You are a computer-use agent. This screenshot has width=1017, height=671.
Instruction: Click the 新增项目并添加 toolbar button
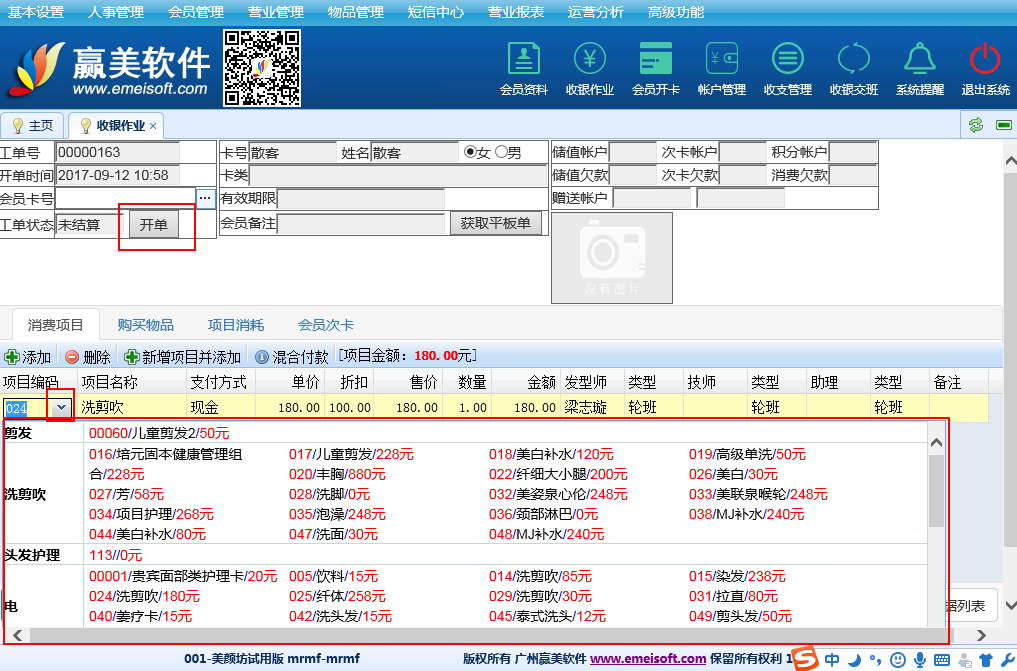tap(183, 357)
